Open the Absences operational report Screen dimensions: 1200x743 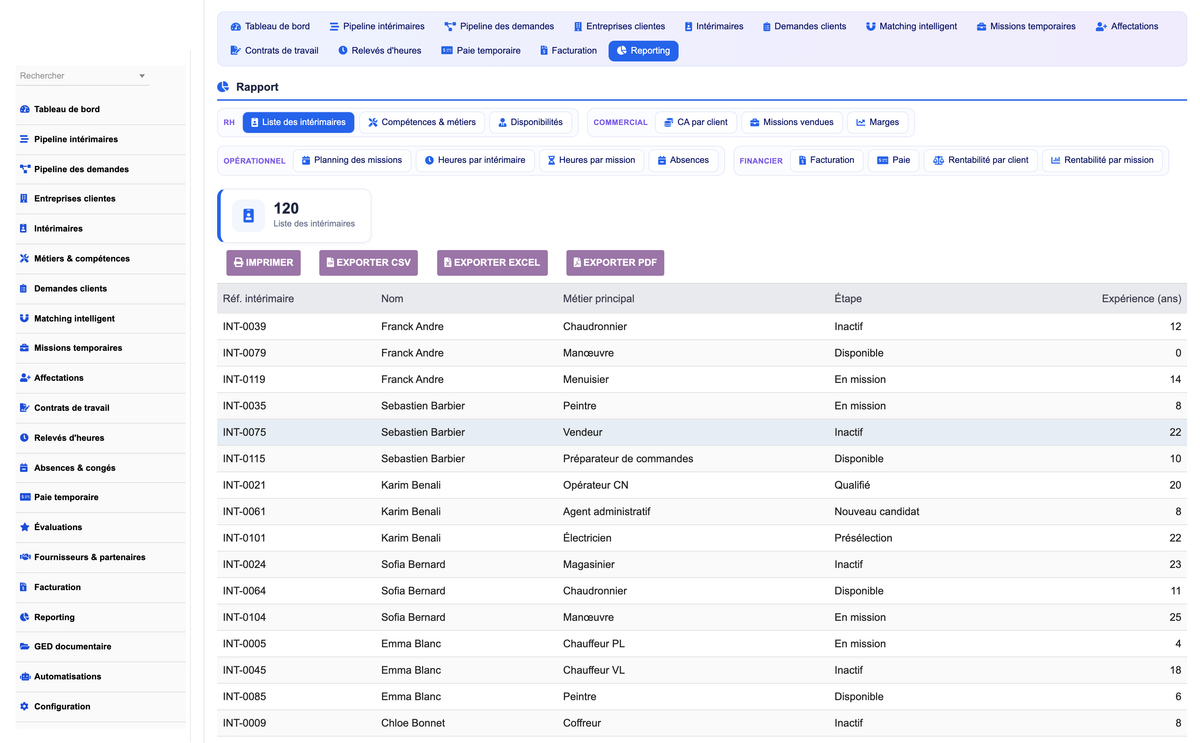[683, 160]
